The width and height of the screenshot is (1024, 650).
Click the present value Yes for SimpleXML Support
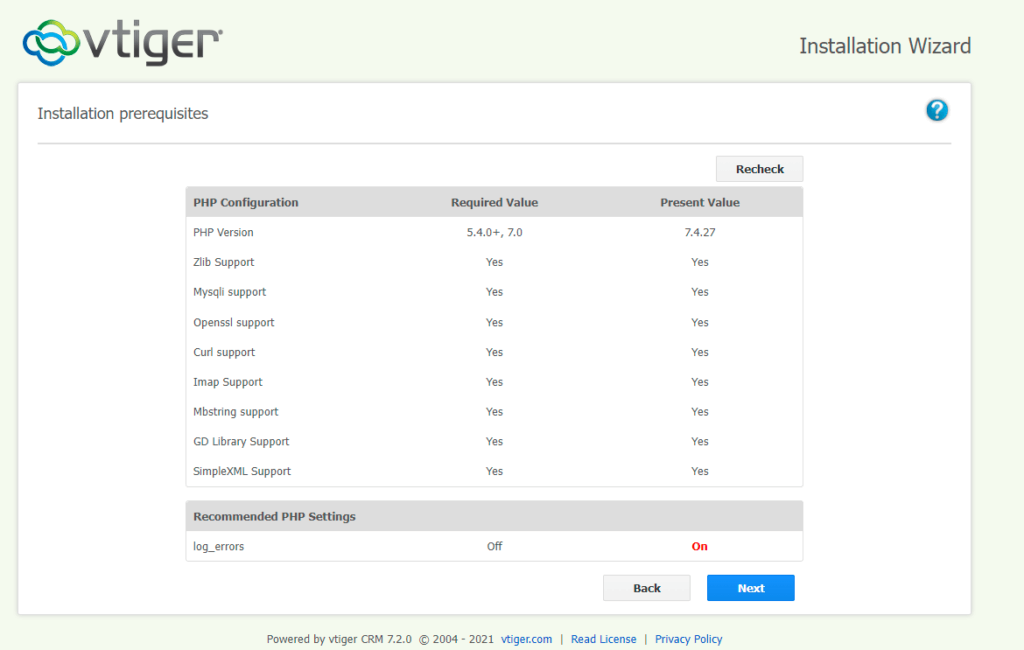699,471
